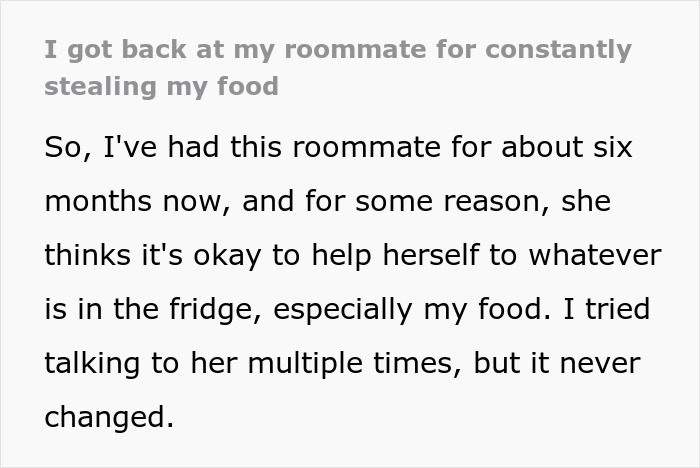Click the gray post title first line
The width and height of the screenshot is (700, 468).
tap(337, 49)
